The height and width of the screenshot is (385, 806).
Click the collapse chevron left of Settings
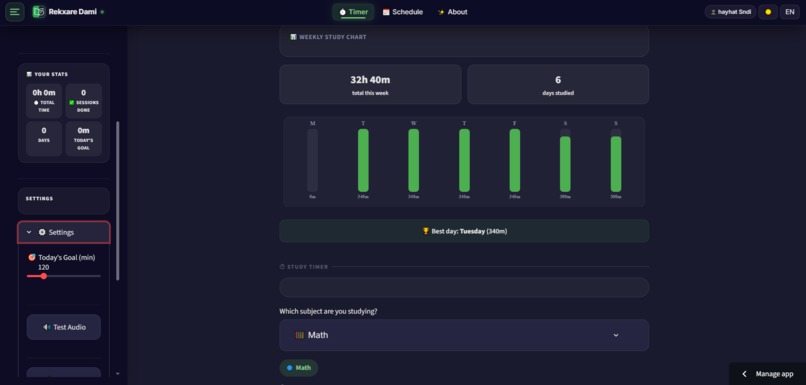(29, 232)
